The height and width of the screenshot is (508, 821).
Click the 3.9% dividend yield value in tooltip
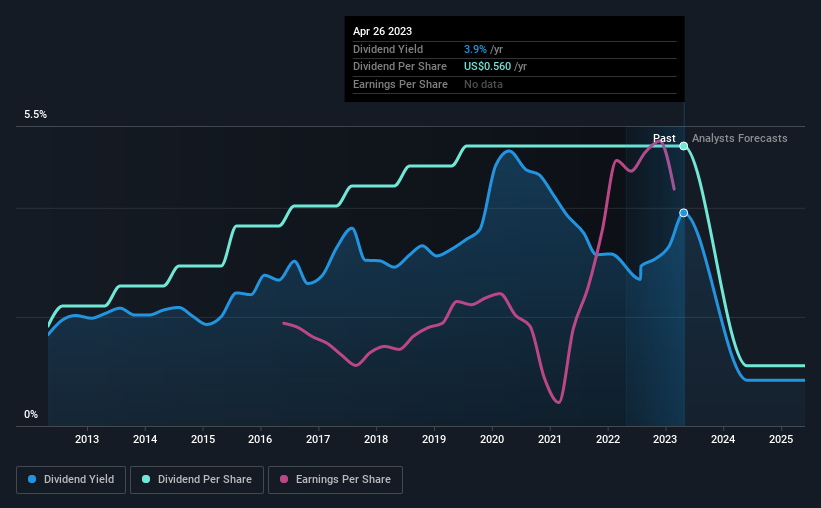[475, 49]
